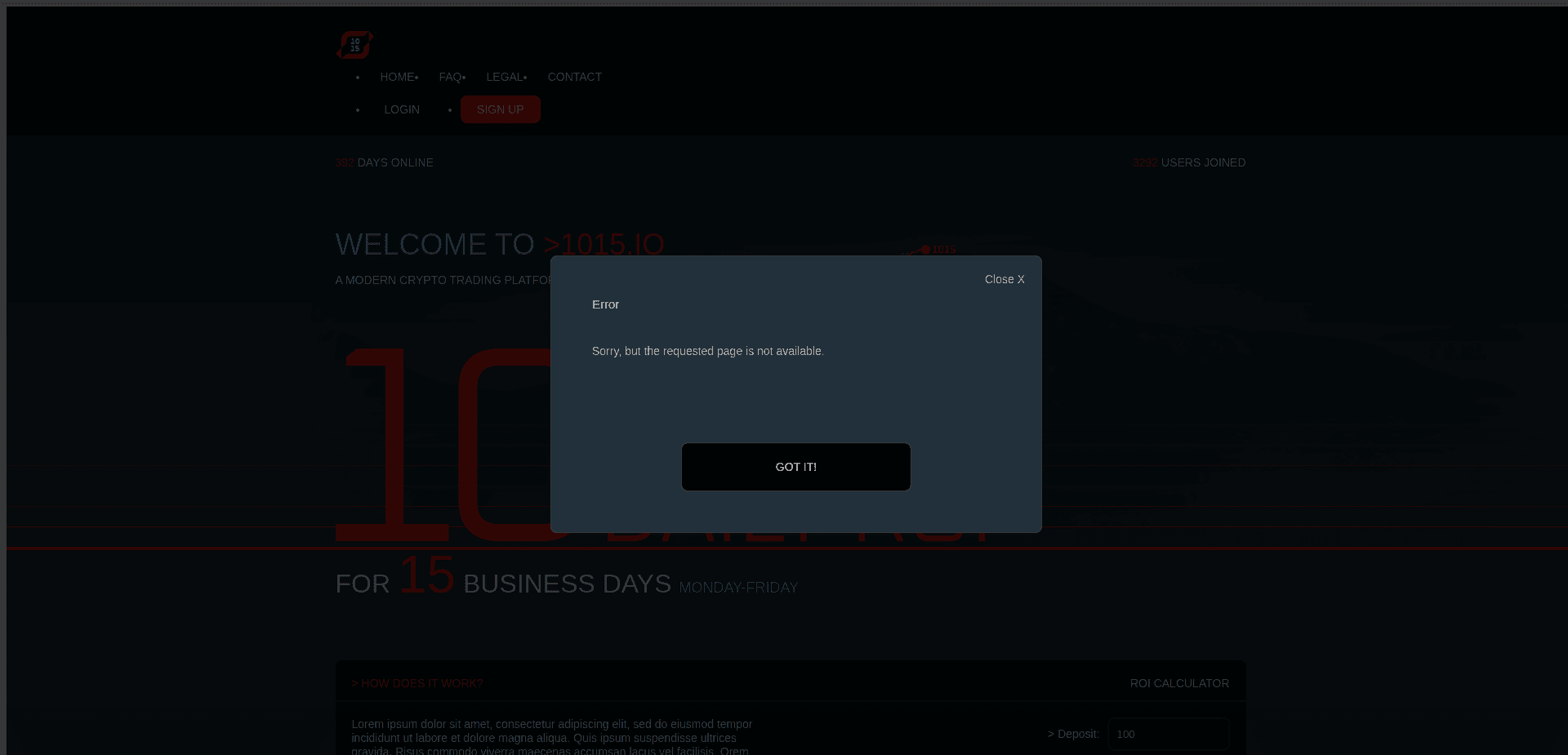Open the FAQ section

449,77
